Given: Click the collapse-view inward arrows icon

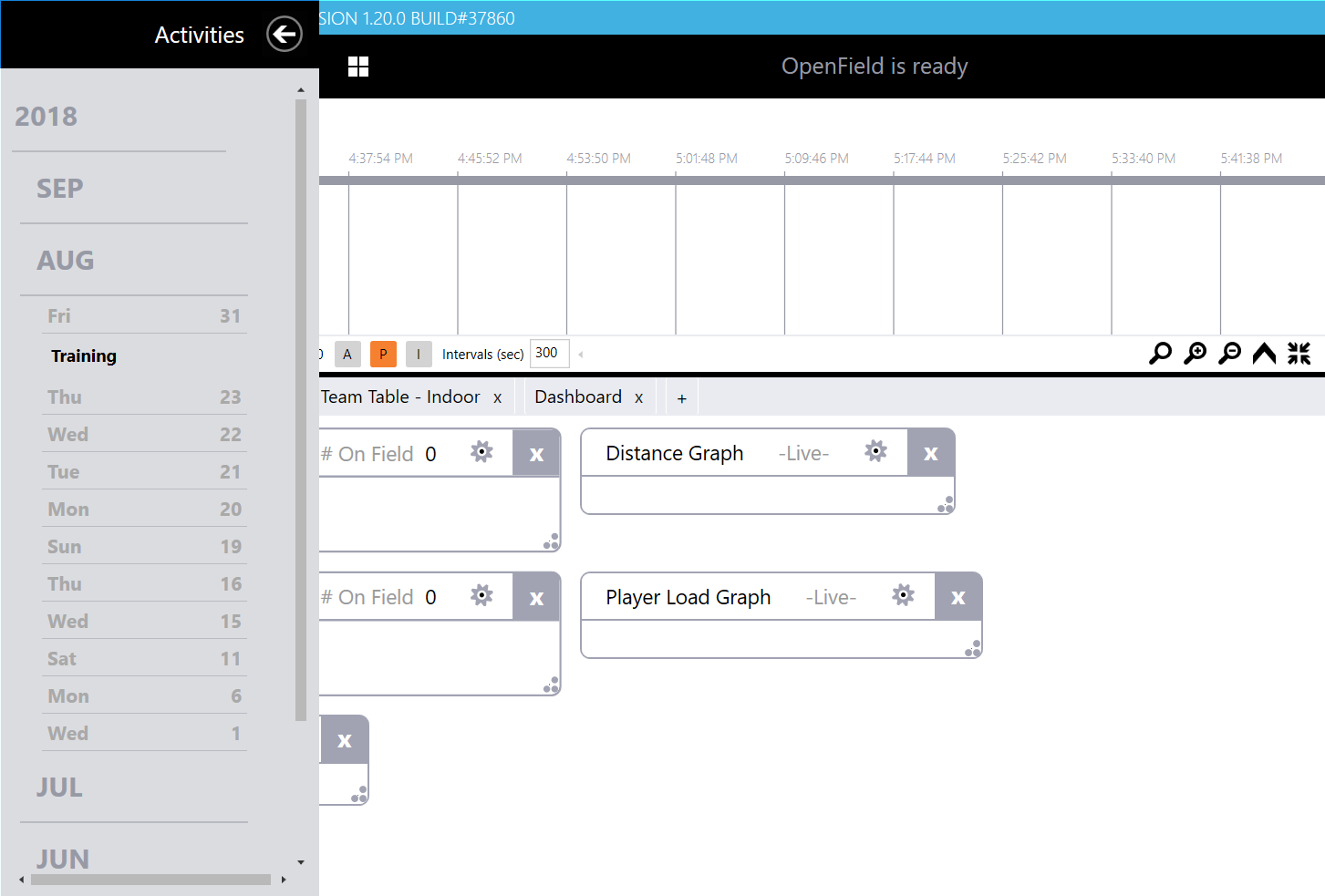Looking at the screenshot, I should 1299,354.
